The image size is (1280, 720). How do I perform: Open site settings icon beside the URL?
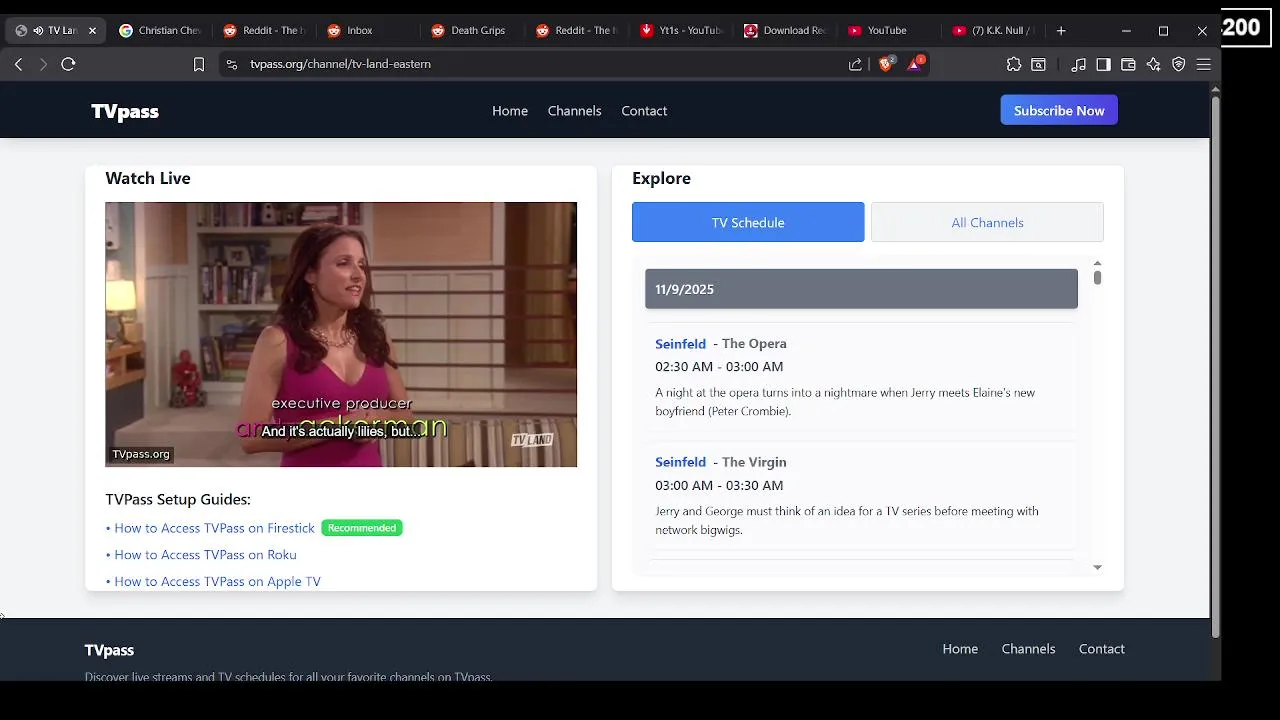(x=231, y=64)
